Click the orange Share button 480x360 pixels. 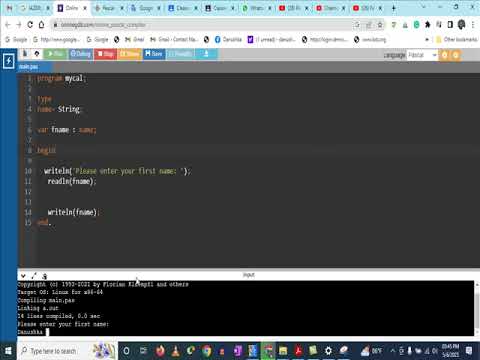129,54
